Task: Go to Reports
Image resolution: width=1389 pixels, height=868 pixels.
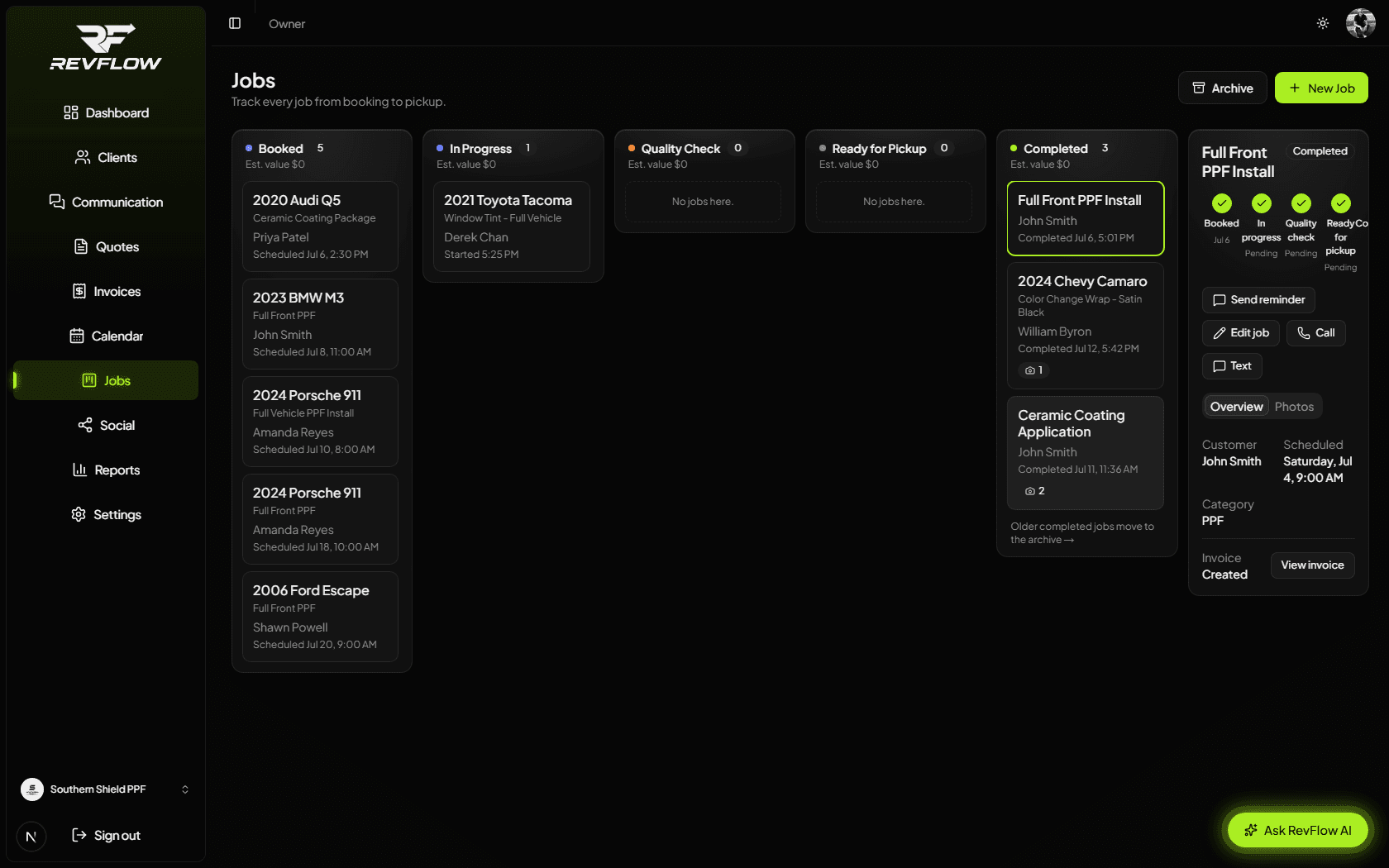Action: 106,470
